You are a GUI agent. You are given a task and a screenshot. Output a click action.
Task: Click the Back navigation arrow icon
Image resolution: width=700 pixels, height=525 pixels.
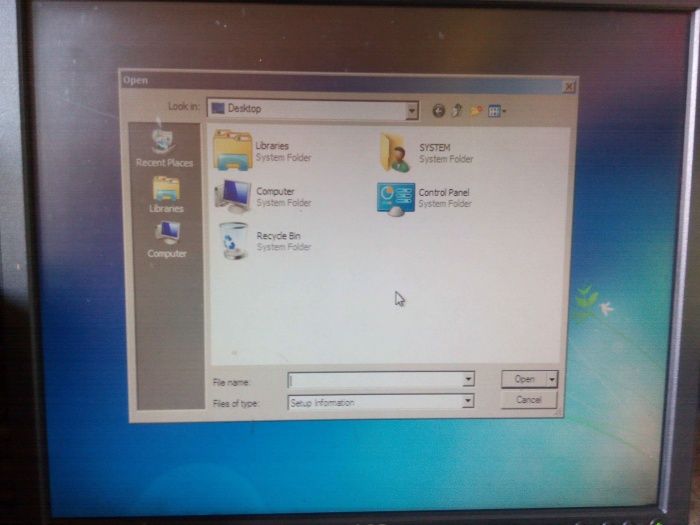pyautogui.click(x=438, y=110)
